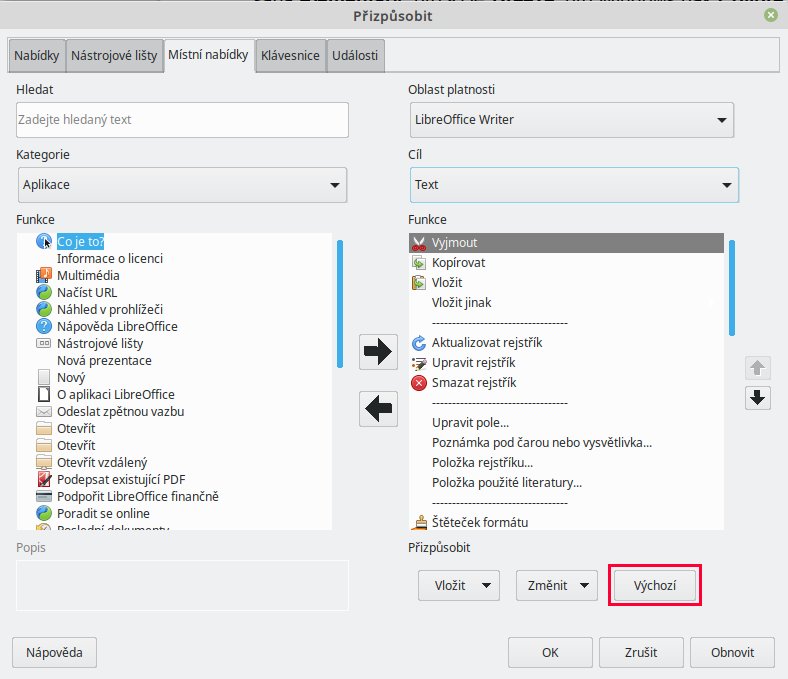The height and width of the screenshot is (679, 788).
Task: Open the Kategorie dropdown showing Aplikace
Action: point(182,185)
